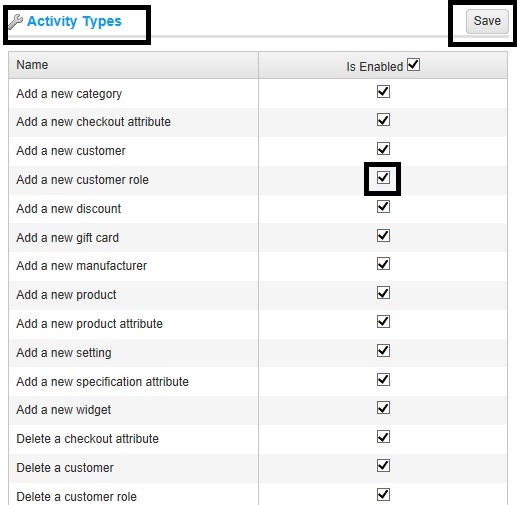This screenshot has height=505, width=517.
Task: Toggle Add a new manufacturer checkbox
Action: pyautogui.click(x=383, y=264)
